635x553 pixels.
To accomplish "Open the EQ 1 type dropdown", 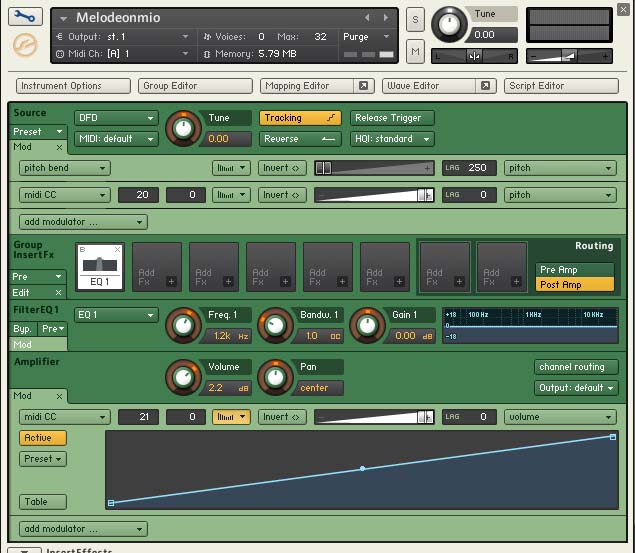I will (116, 315).
